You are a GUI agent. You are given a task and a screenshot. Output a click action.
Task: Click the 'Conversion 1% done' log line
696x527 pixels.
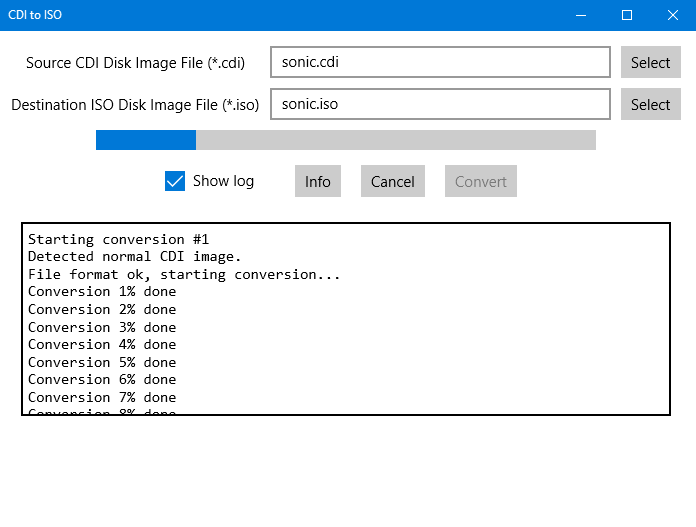tap(102, 292)
